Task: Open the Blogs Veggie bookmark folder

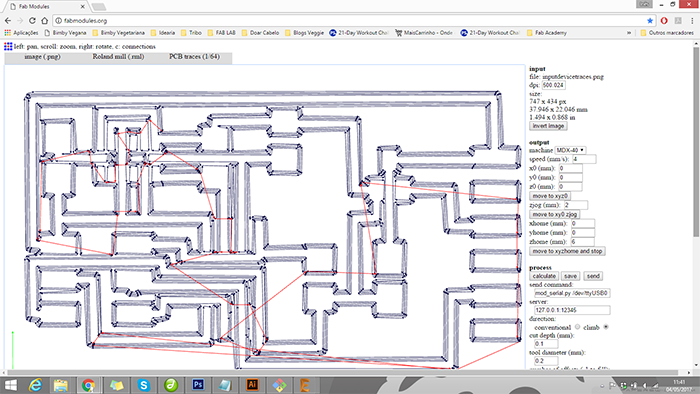Action: 304,33
